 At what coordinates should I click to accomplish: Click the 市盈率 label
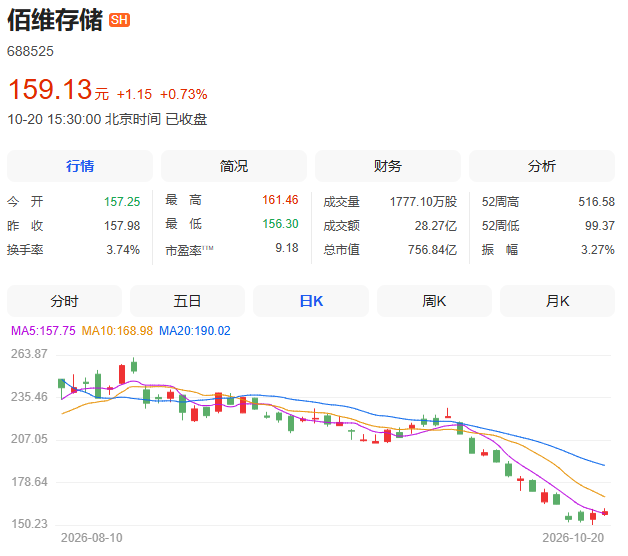[x=189, y=250]
